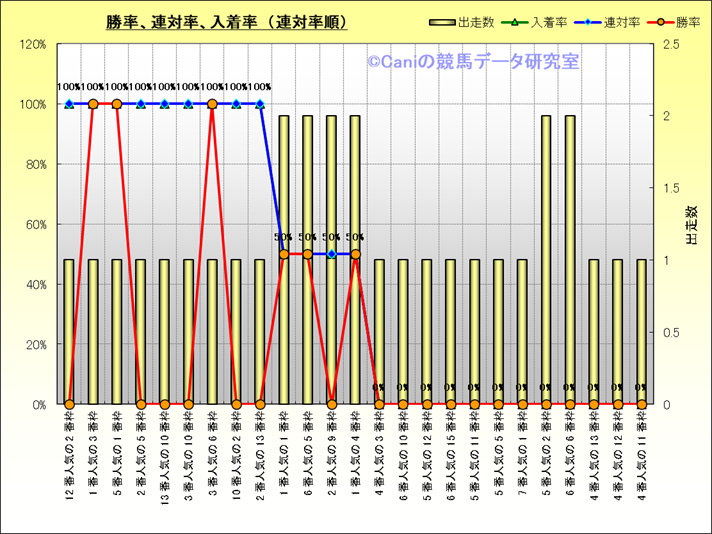Click the 120% label on left axis

[33, 44]
